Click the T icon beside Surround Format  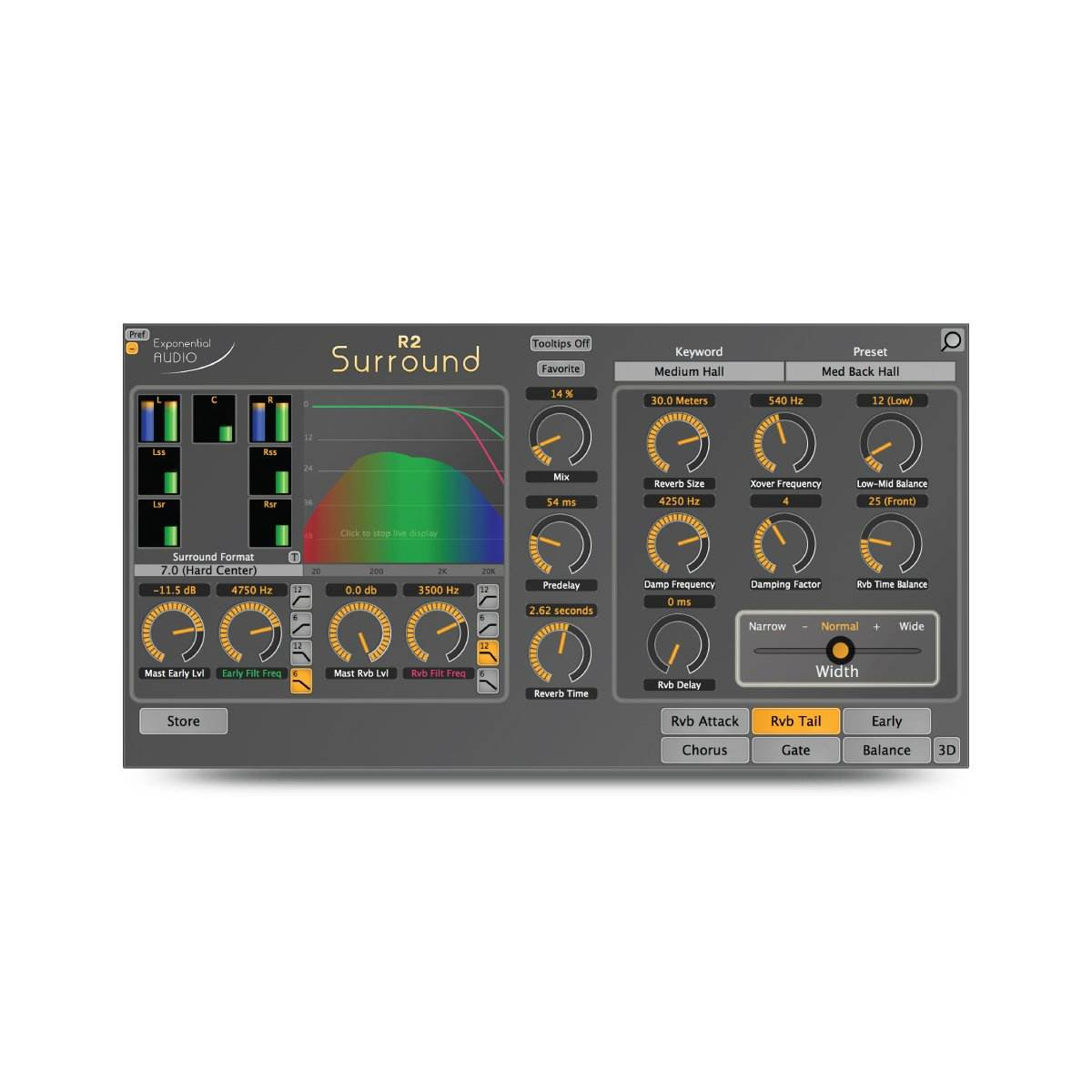coord(294,557)
